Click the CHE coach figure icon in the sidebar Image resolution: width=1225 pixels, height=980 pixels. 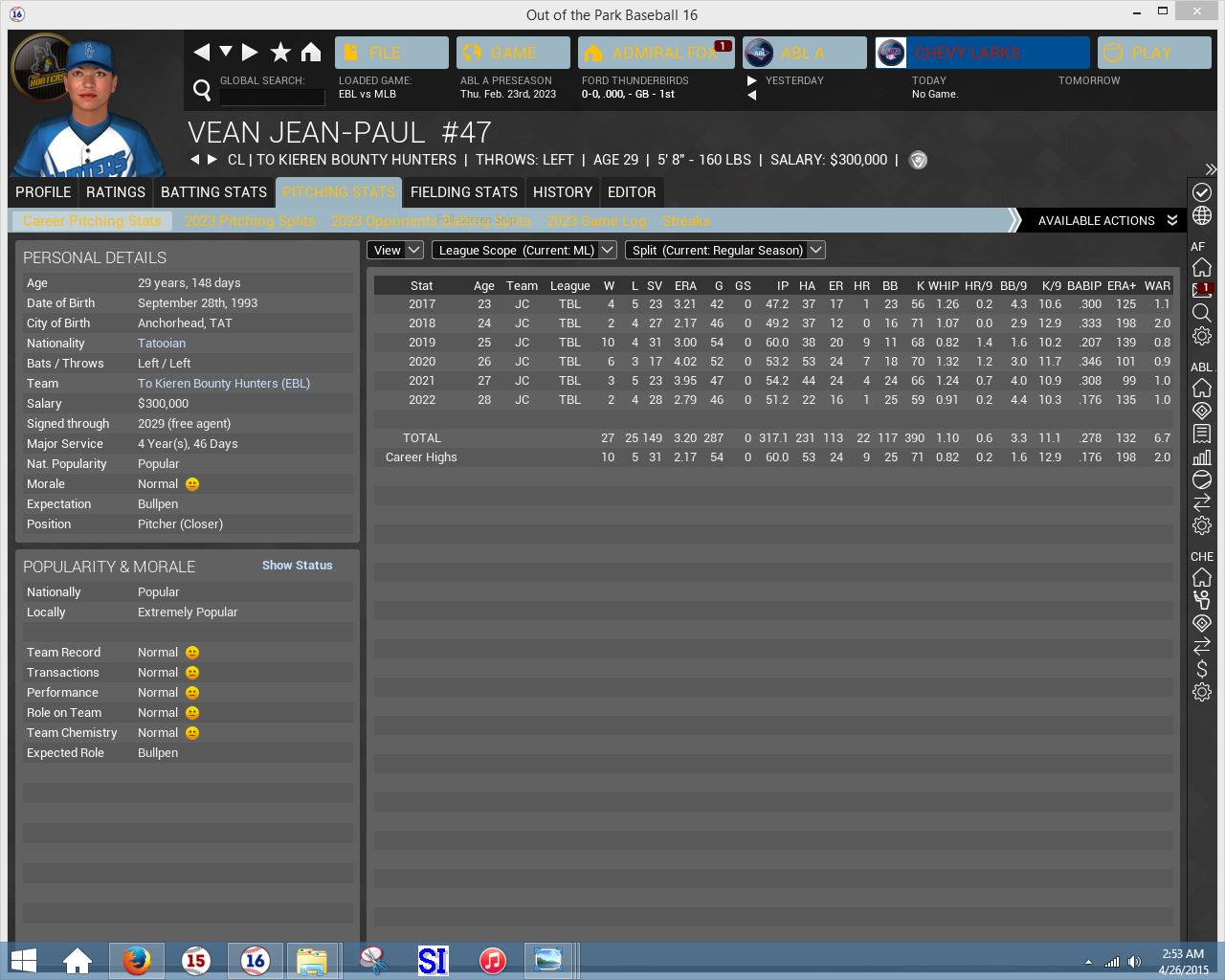coord(1202,600)
